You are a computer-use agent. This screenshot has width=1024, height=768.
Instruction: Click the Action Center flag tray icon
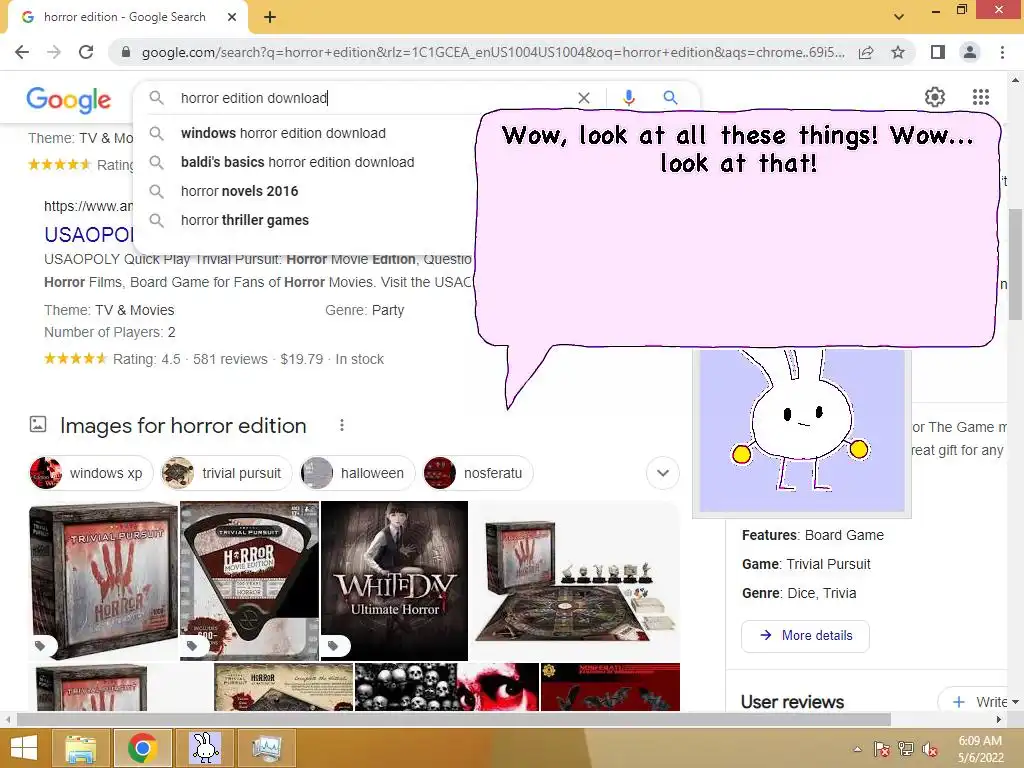coord(881,749)
